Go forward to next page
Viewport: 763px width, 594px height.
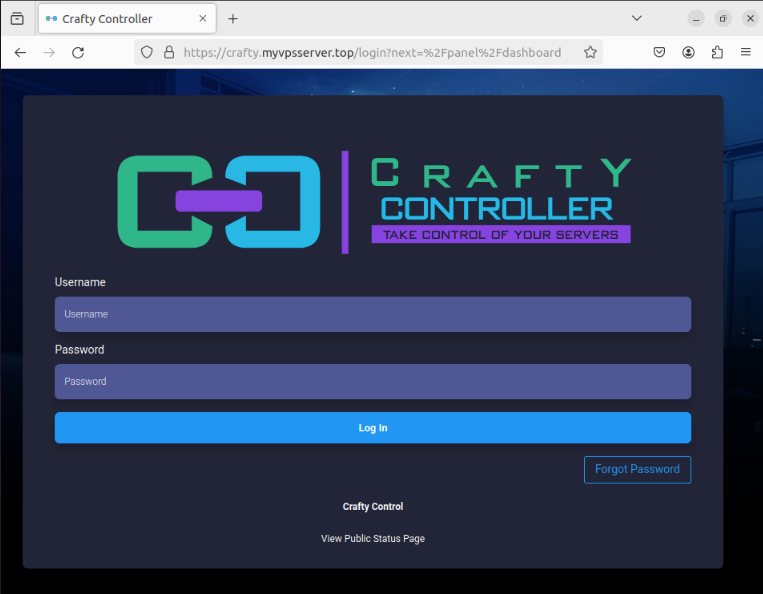(x=49, y=53)
